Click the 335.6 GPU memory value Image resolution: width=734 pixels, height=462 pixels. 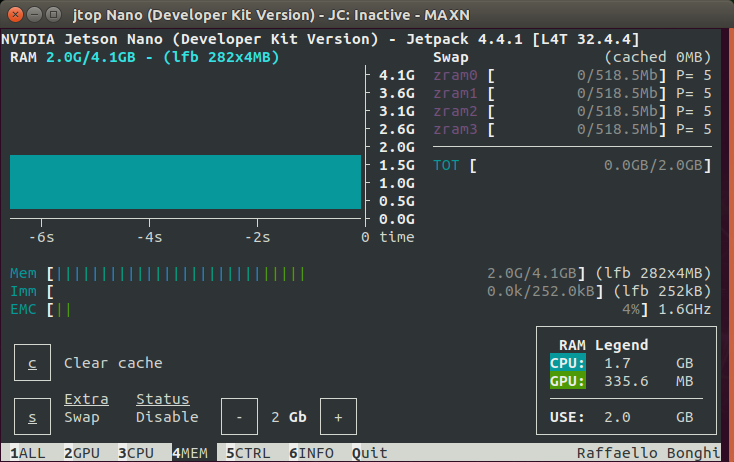point(626,381)
